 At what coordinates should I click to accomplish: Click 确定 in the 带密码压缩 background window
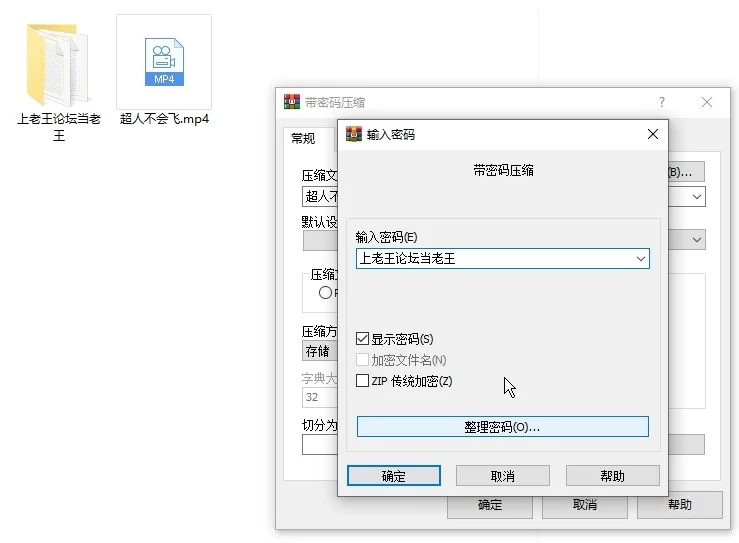click(490, 506)
